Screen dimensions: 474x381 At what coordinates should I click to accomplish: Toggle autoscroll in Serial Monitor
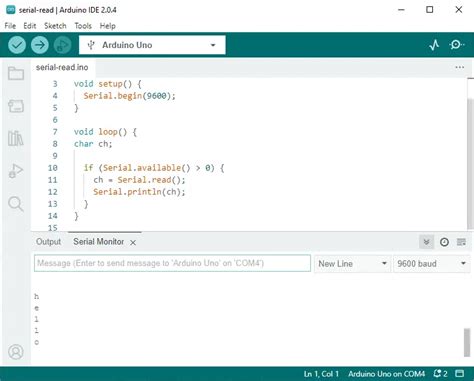(x=426, y=242)
